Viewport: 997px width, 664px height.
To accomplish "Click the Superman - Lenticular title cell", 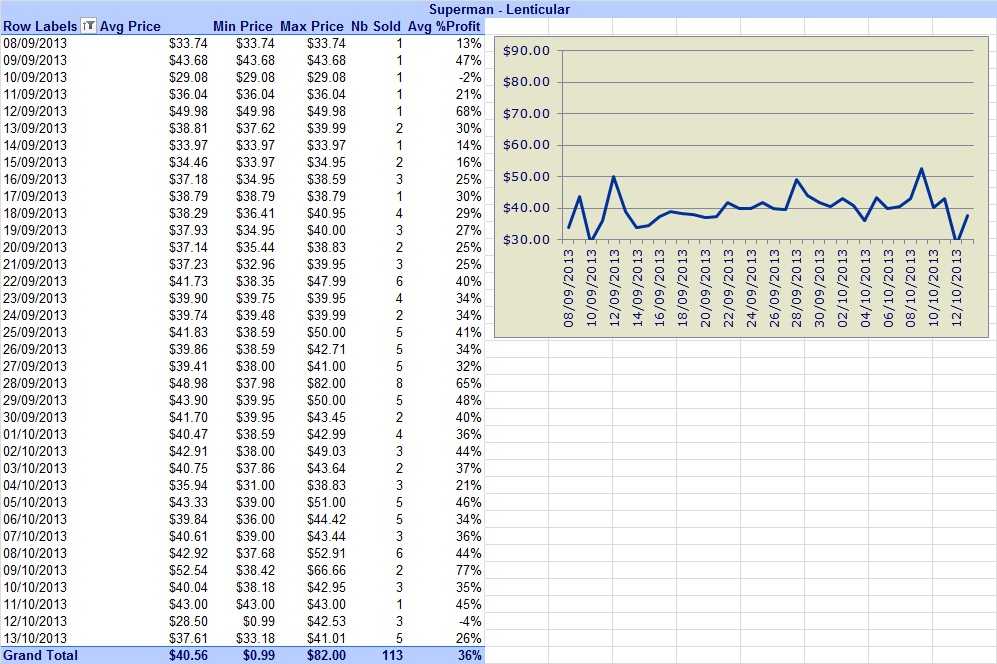I will tap(499, 9).
